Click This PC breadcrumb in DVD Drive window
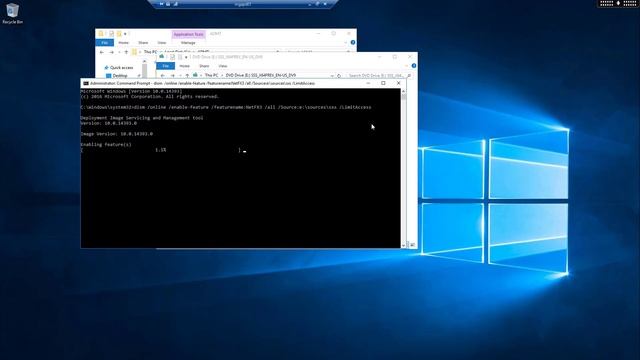Image resolution: width=640 pixels, height=360 pixels. click(211, 76)
